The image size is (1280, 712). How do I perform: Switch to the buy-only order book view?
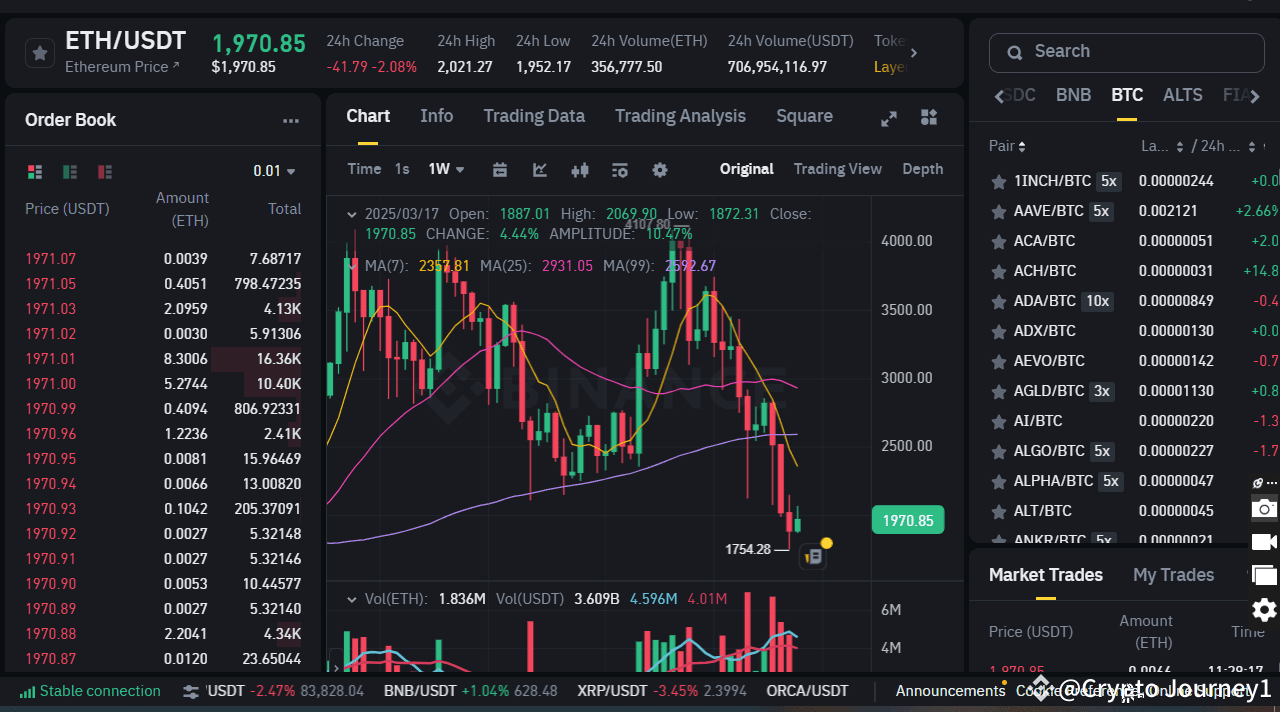click(x=69, y=171)
